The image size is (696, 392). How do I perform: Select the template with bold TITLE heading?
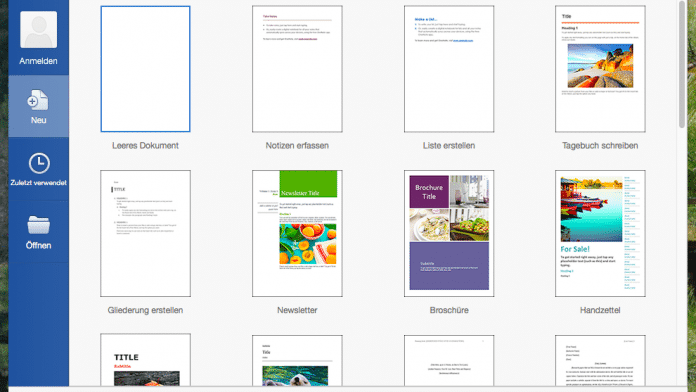point(146,360)
